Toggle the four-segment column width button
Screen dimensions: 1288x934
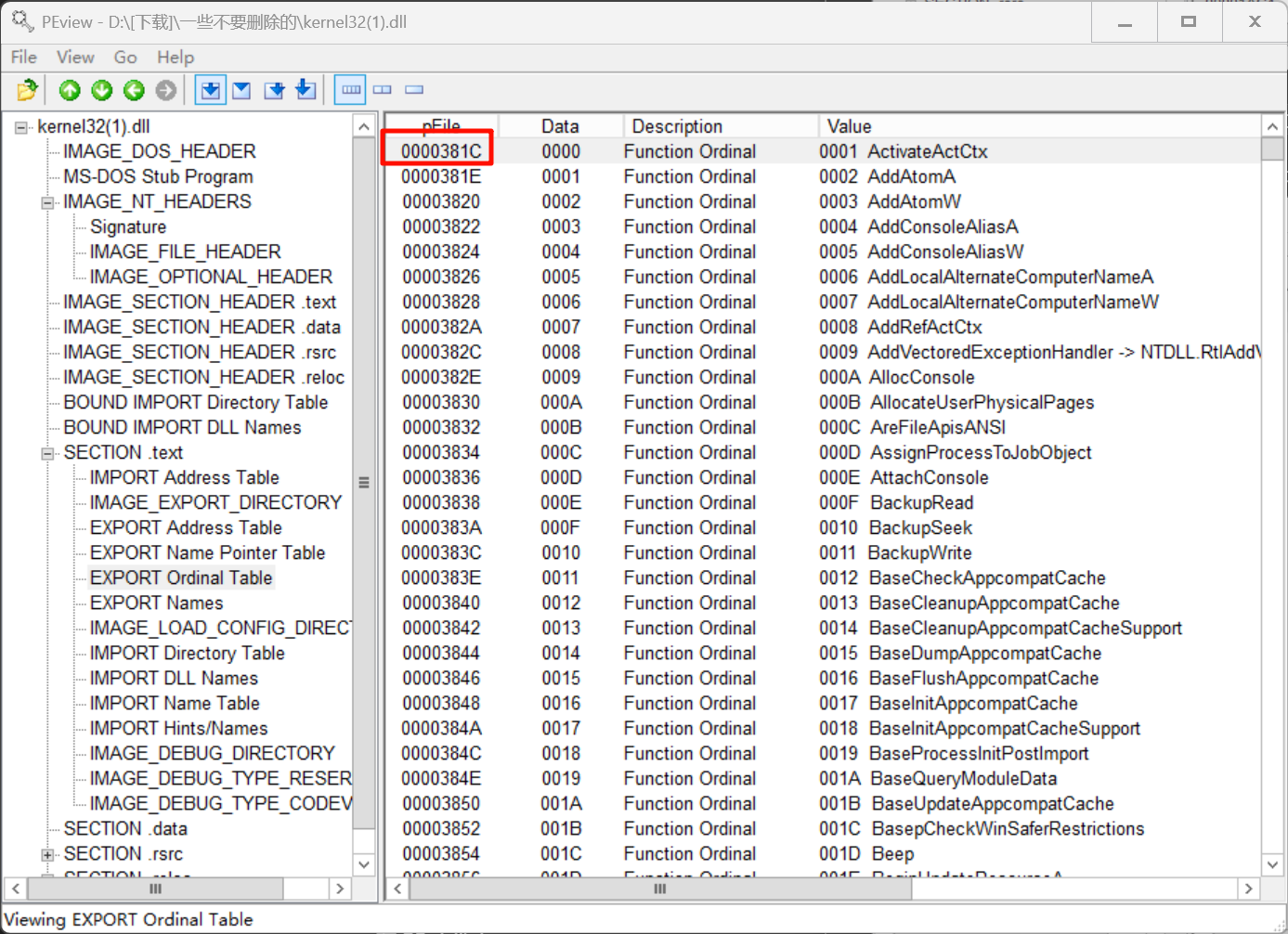(351, 90)
